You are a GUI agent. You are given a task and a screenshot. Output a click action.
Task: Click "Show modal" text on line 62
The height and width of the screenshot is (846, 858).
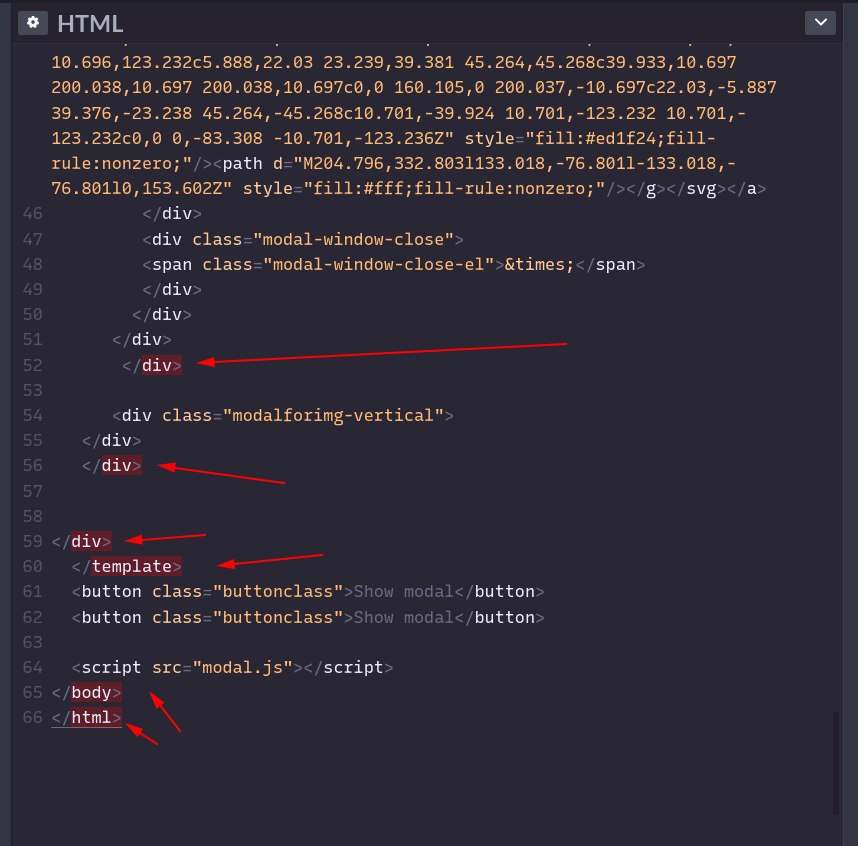pyautogui.click(x=404, y=617)
